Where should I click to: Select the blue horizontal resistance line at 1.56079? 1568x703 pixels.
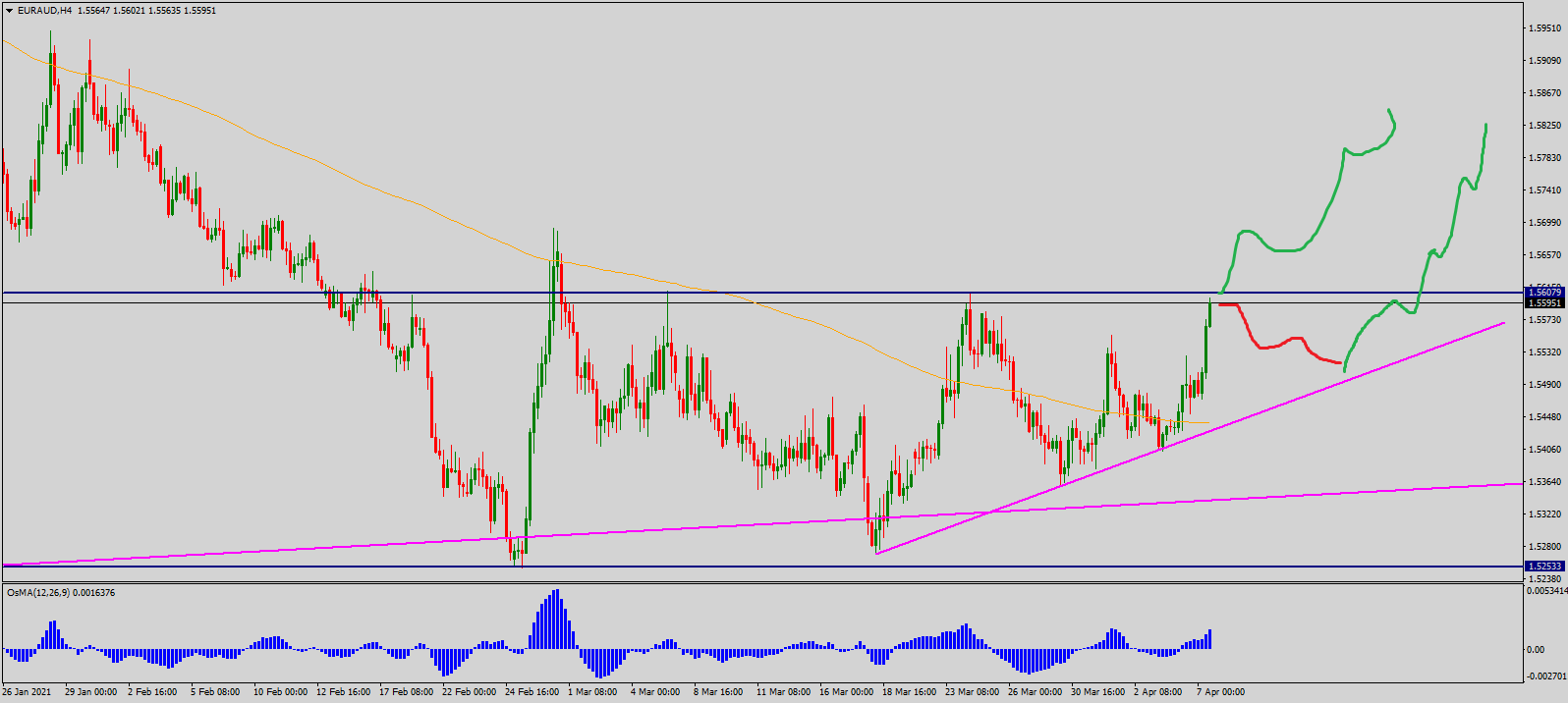761,293
